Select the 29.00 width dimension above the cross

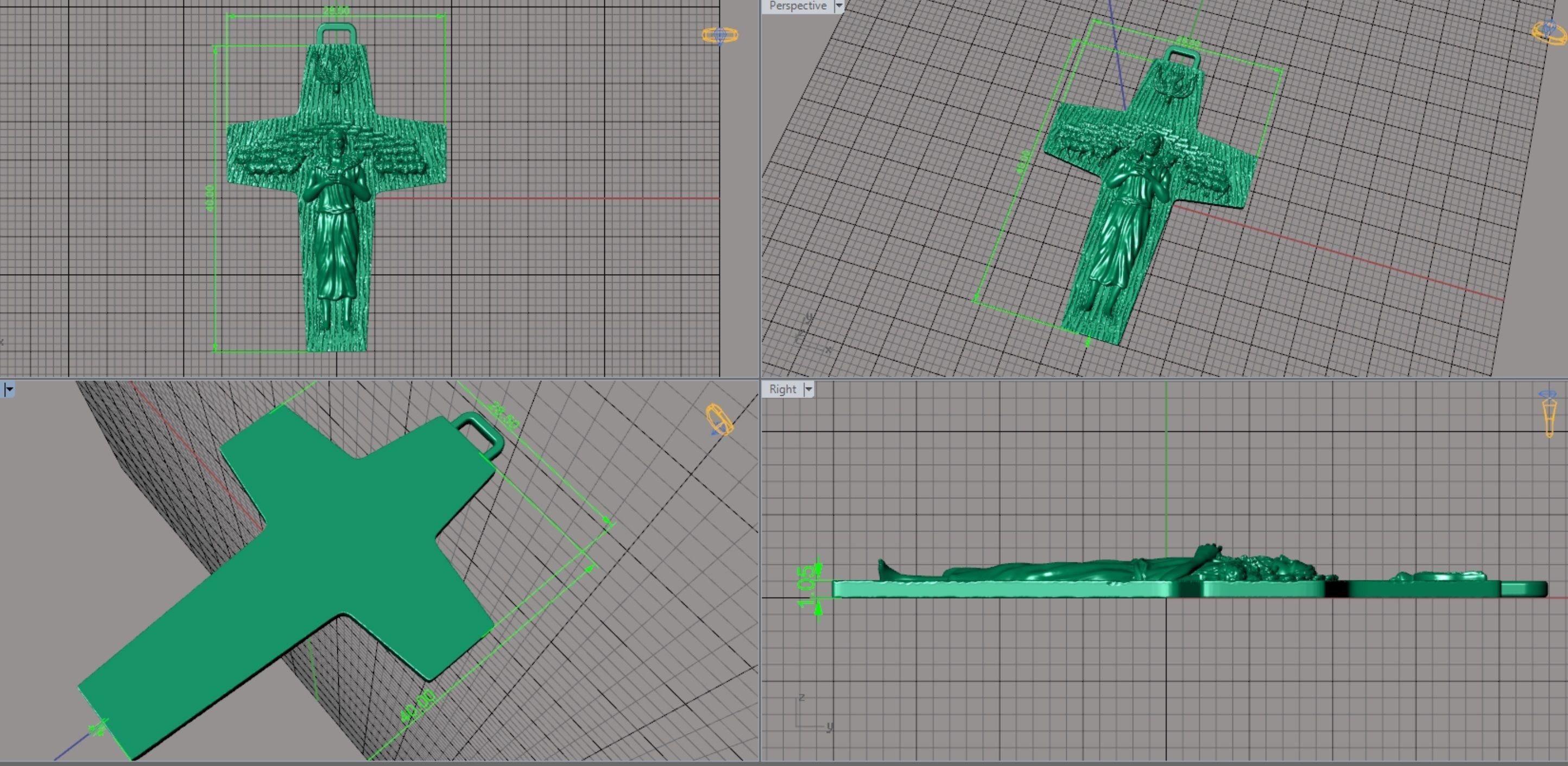336,10
